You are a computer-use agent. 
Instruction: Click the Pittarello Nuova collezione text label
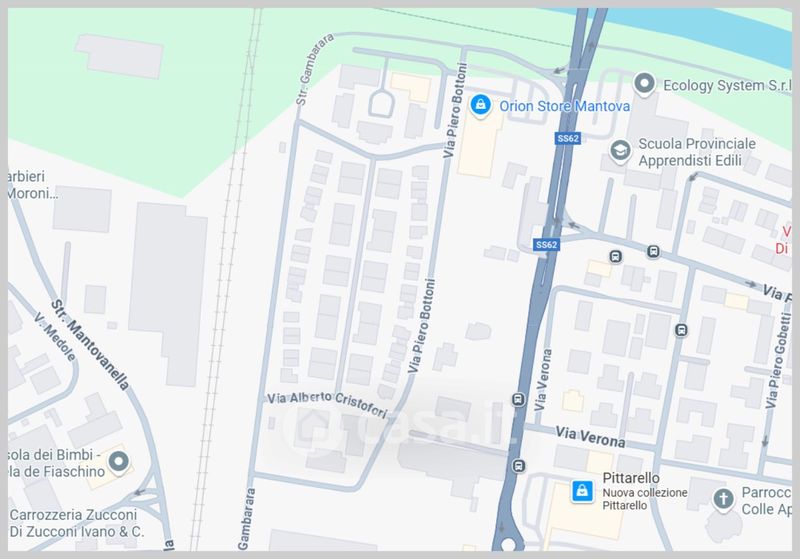(645, 492)
